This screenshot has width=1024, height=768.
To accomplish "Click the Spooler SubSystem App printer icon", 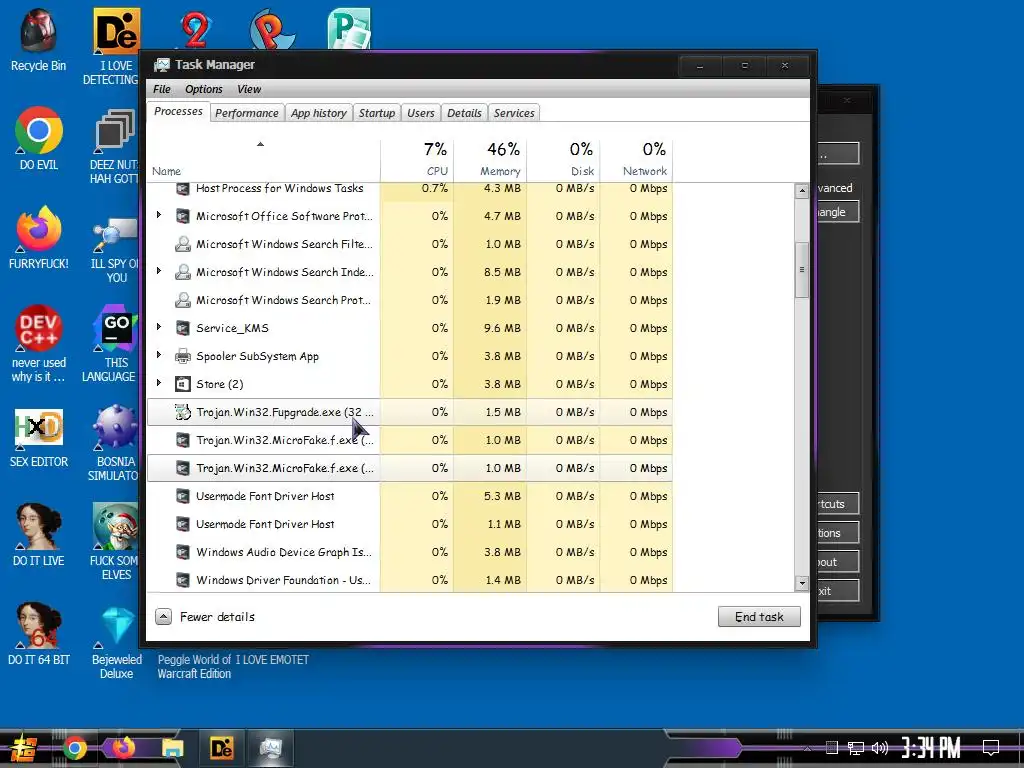I will point(183,356).
